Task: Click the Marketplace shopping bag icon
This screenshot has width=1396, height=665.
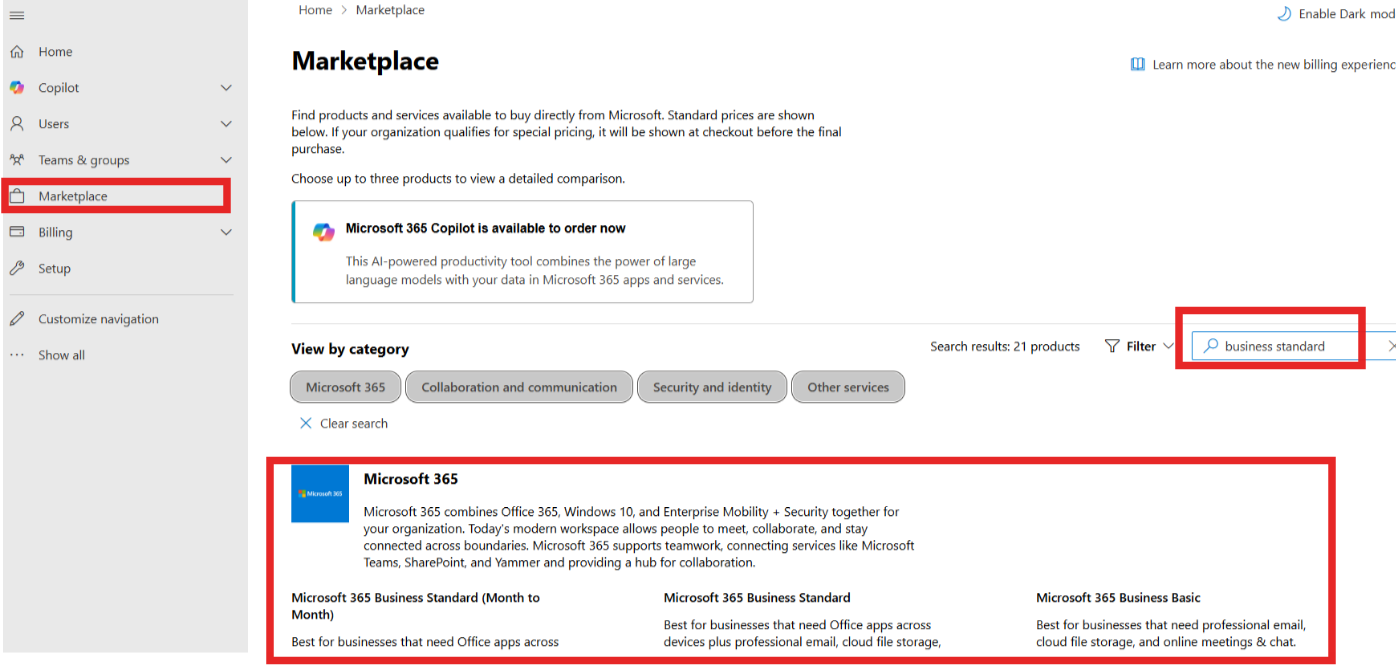Action: (x=17, y=196)
